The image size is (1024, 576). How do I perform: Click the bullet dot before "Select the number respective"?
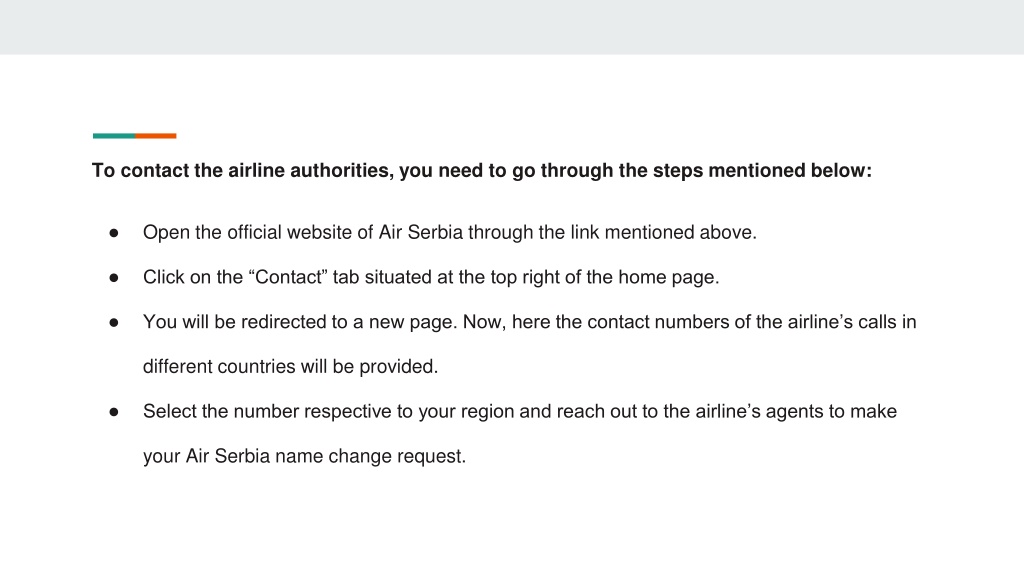[114, 412]
